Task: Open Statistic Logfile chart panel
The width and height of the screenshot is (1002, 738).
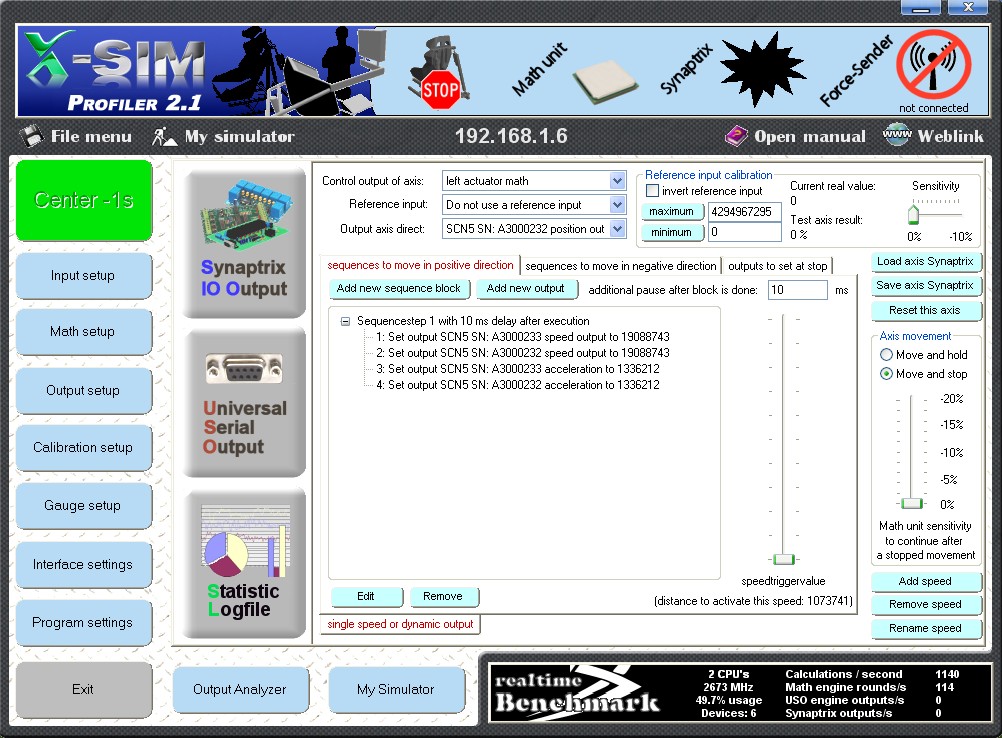Action: coord(244,564)
